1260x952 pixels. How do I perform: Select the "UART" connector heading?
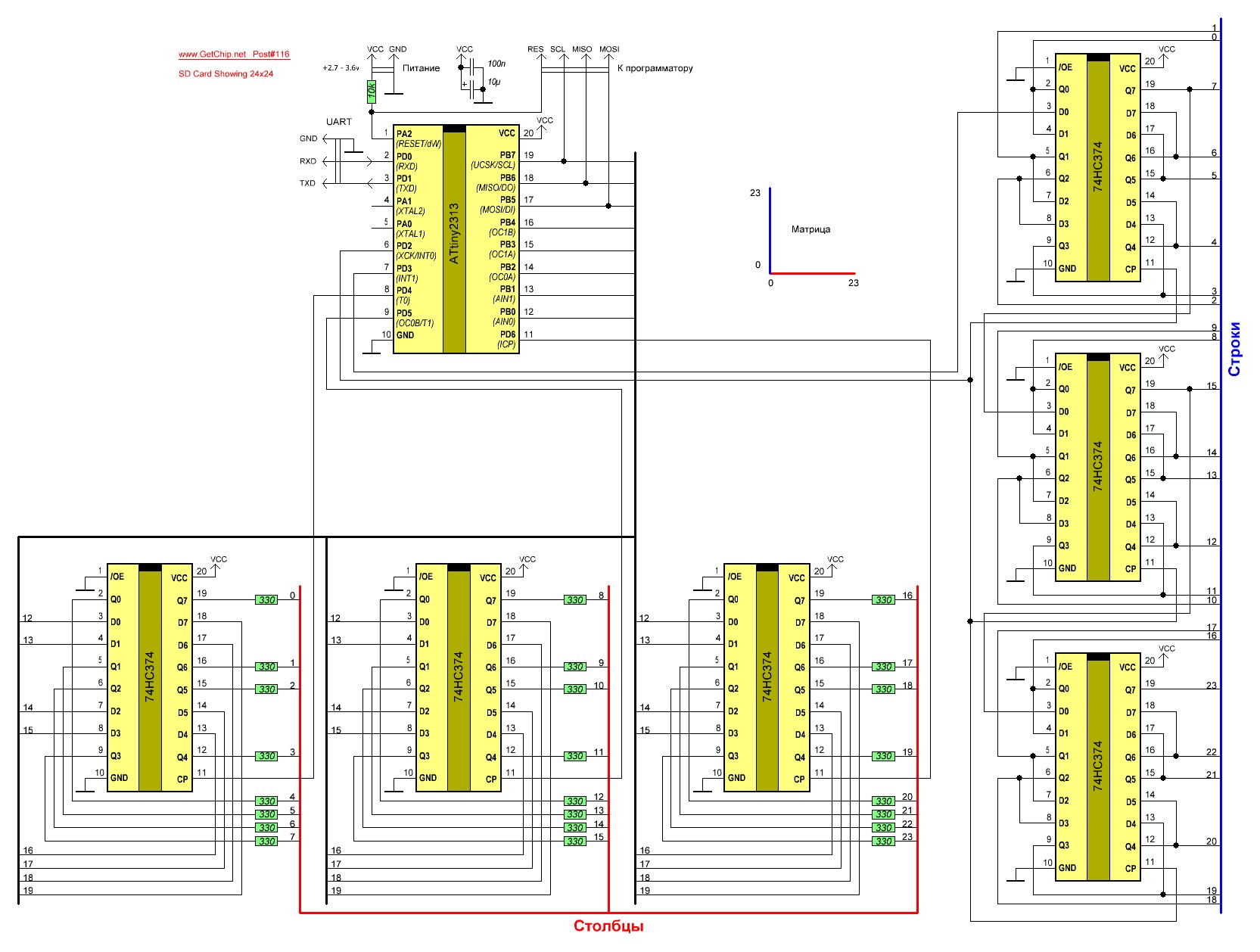339,122
